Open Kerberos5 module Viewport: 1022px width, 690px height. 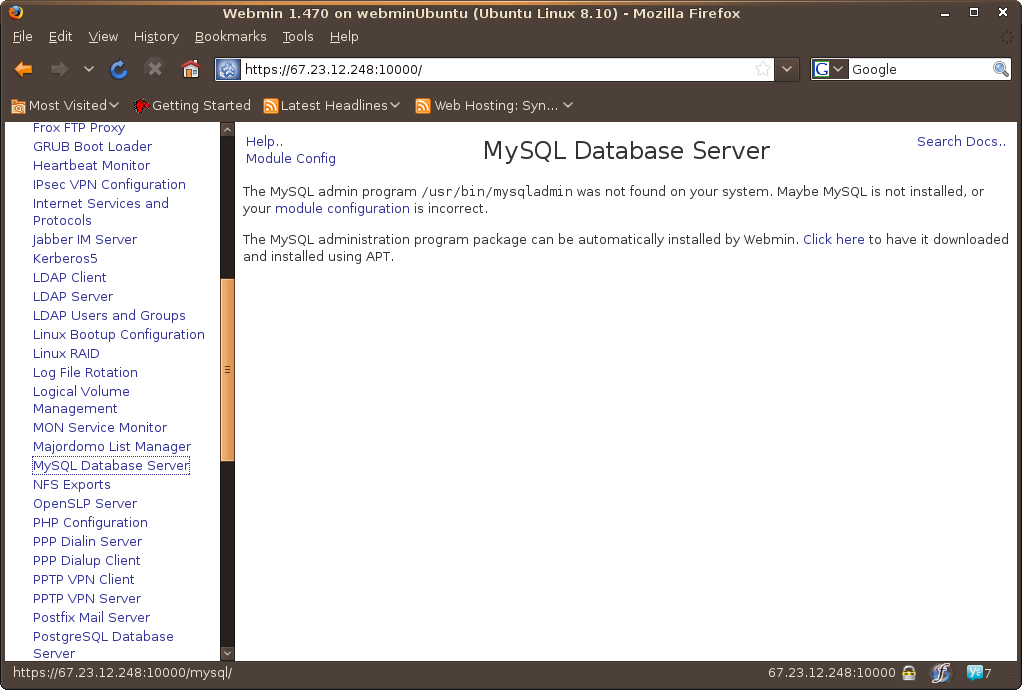pos(65,258)
